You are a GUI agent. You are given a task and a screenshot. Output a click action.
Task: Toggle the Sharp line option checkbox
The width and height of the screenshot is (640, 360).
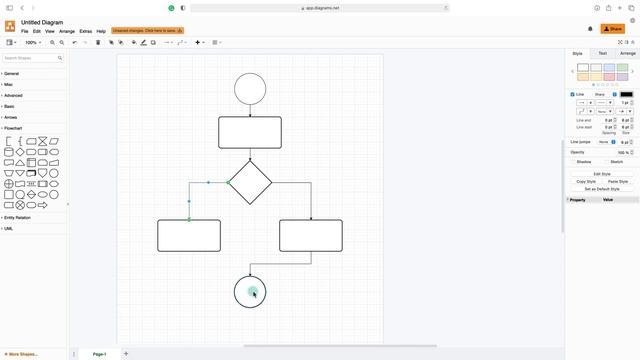click(614, 94)
